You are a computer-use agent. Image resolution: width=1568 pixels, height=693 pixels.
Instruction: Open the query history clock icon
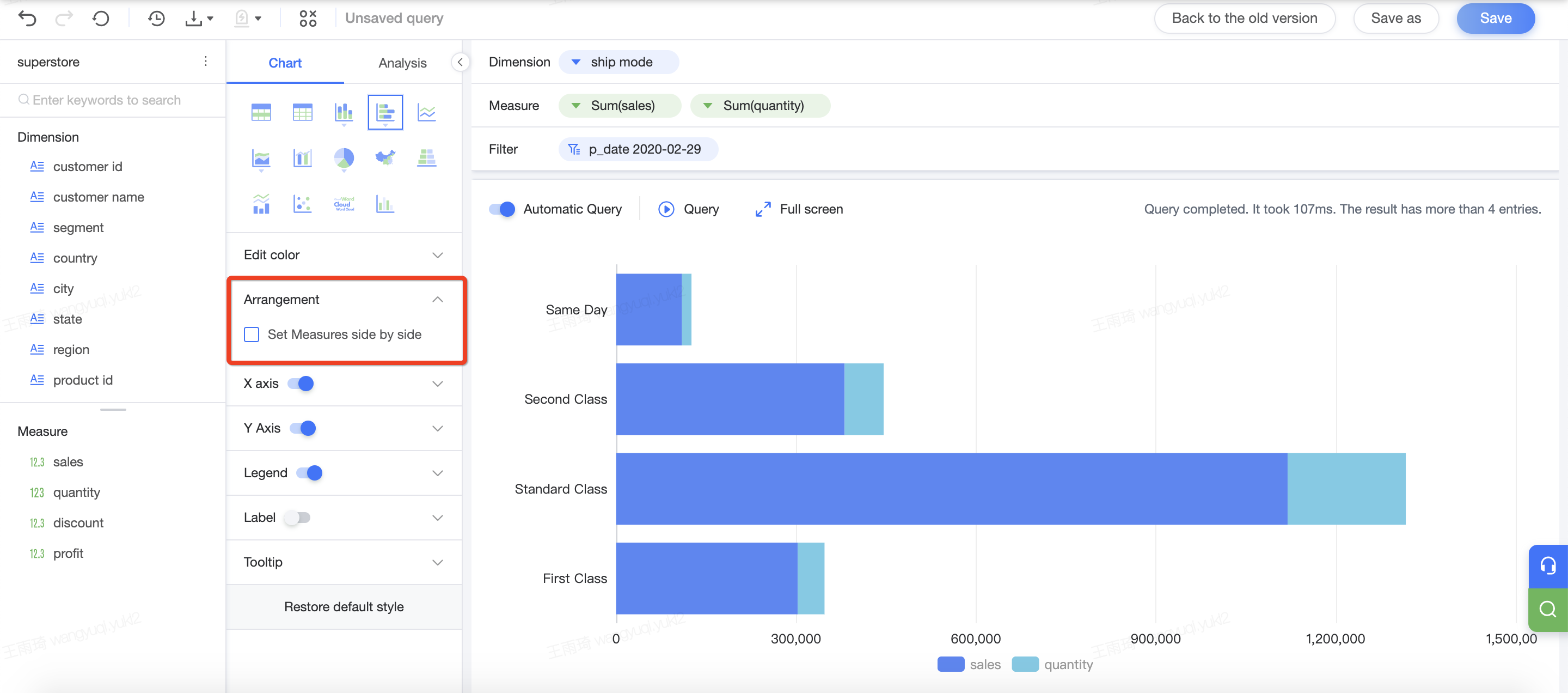156,19
